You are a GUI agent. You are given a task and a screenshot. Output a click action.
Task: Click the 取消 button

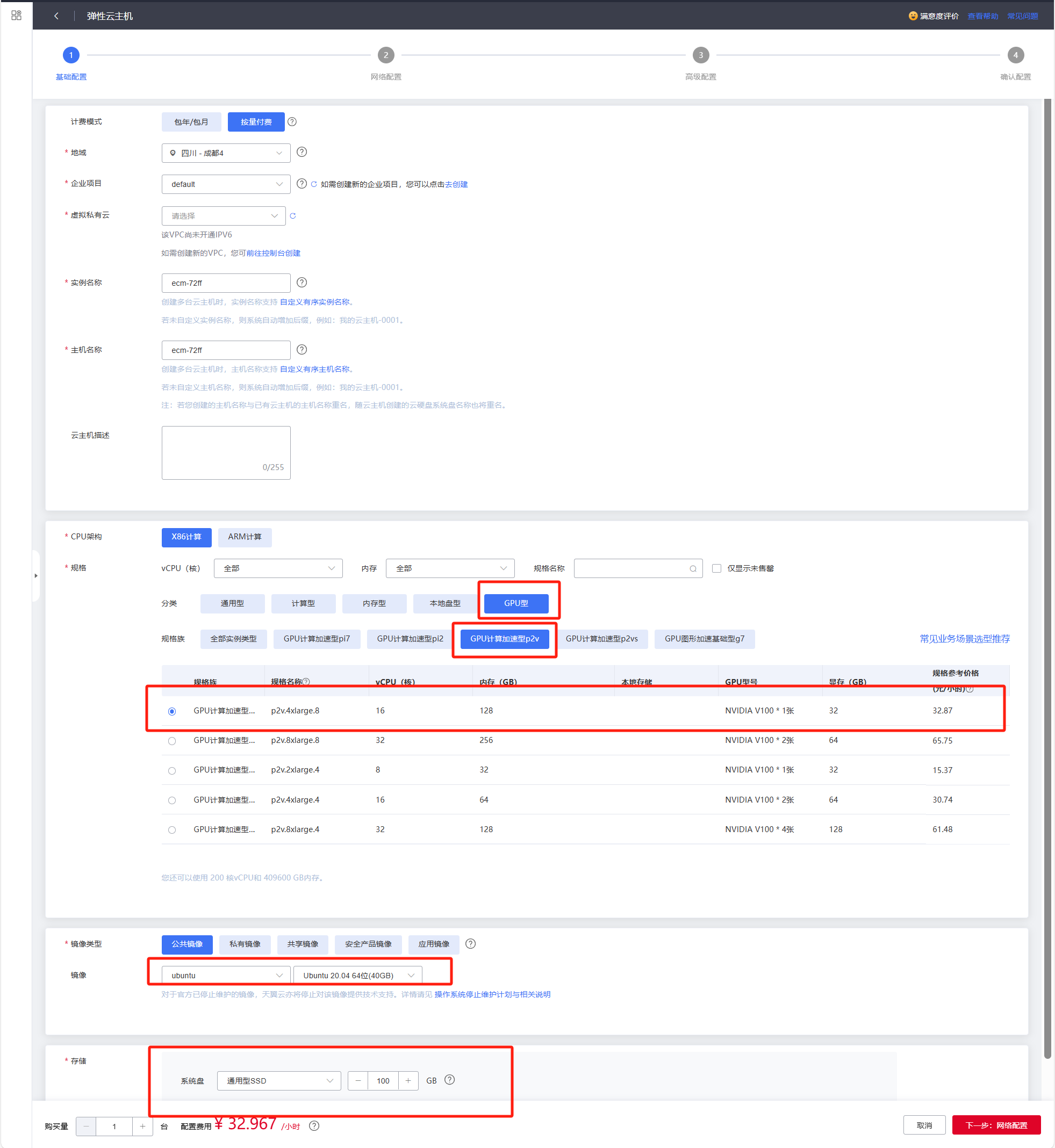pos(924,1125)
